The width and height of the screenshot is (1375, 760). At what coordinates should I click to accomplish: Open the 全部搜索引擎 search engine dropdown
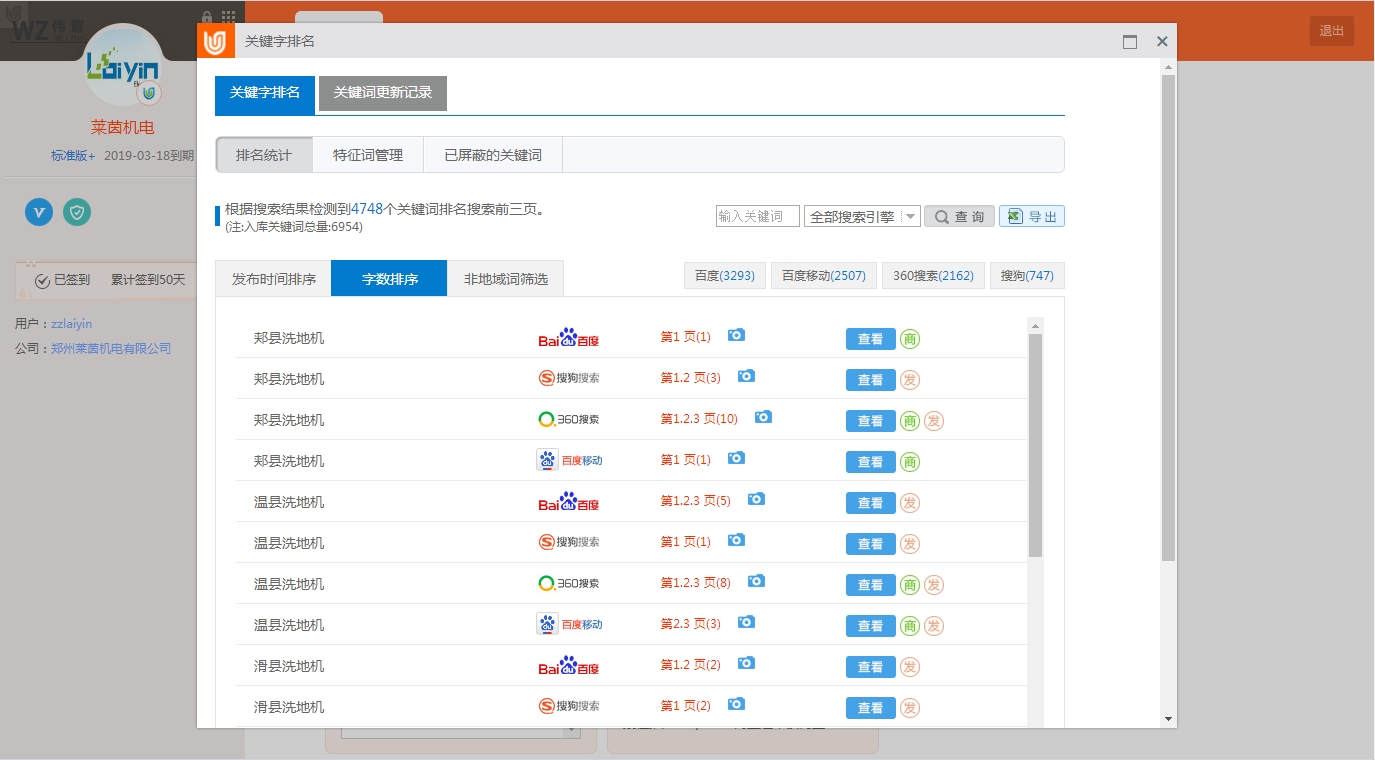861,217
